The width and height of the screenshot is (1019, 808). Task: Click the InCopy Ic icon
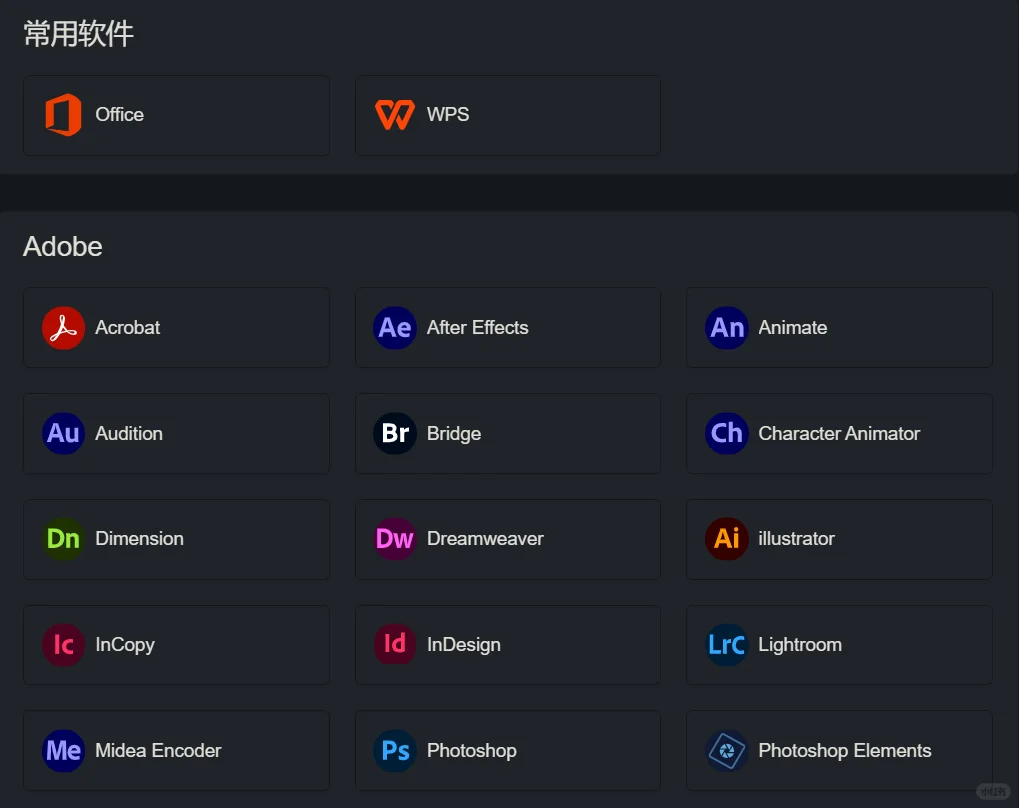63,645
